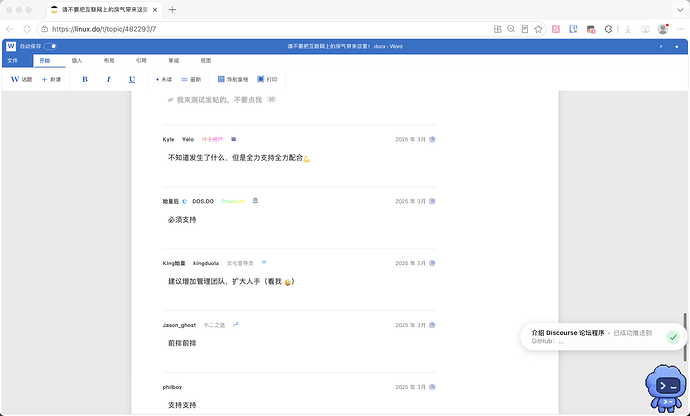This screenshot has width=690, height=416.
Task: Click the 最新 (Latest) ribbon button
Action: (191, 79)
